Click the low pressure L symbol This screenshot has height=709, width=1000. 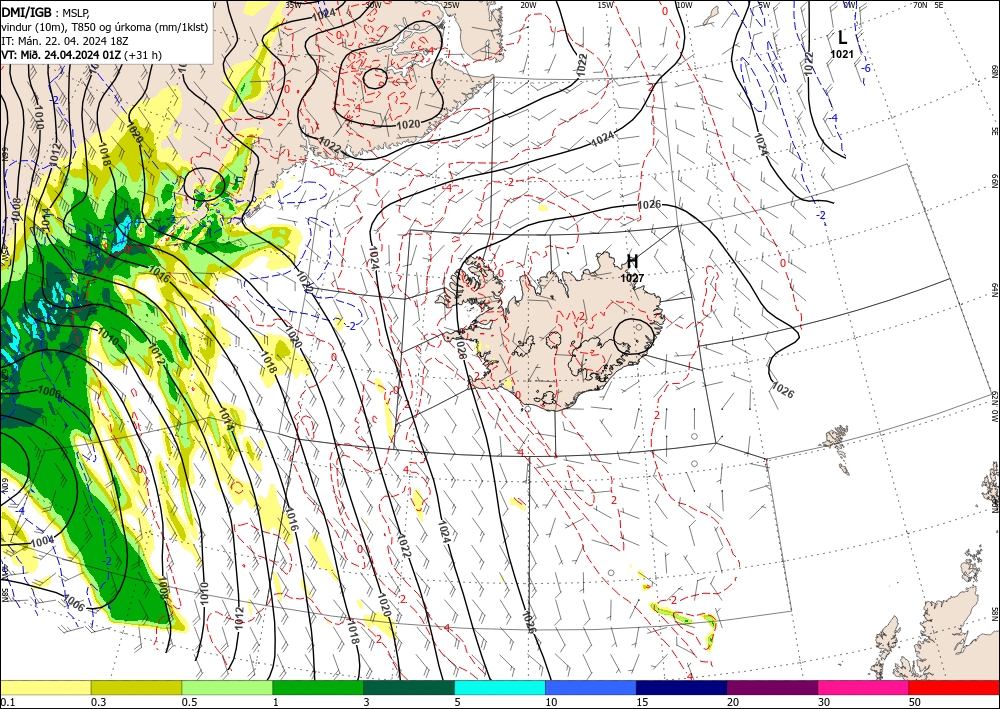[x=842, y=38]
